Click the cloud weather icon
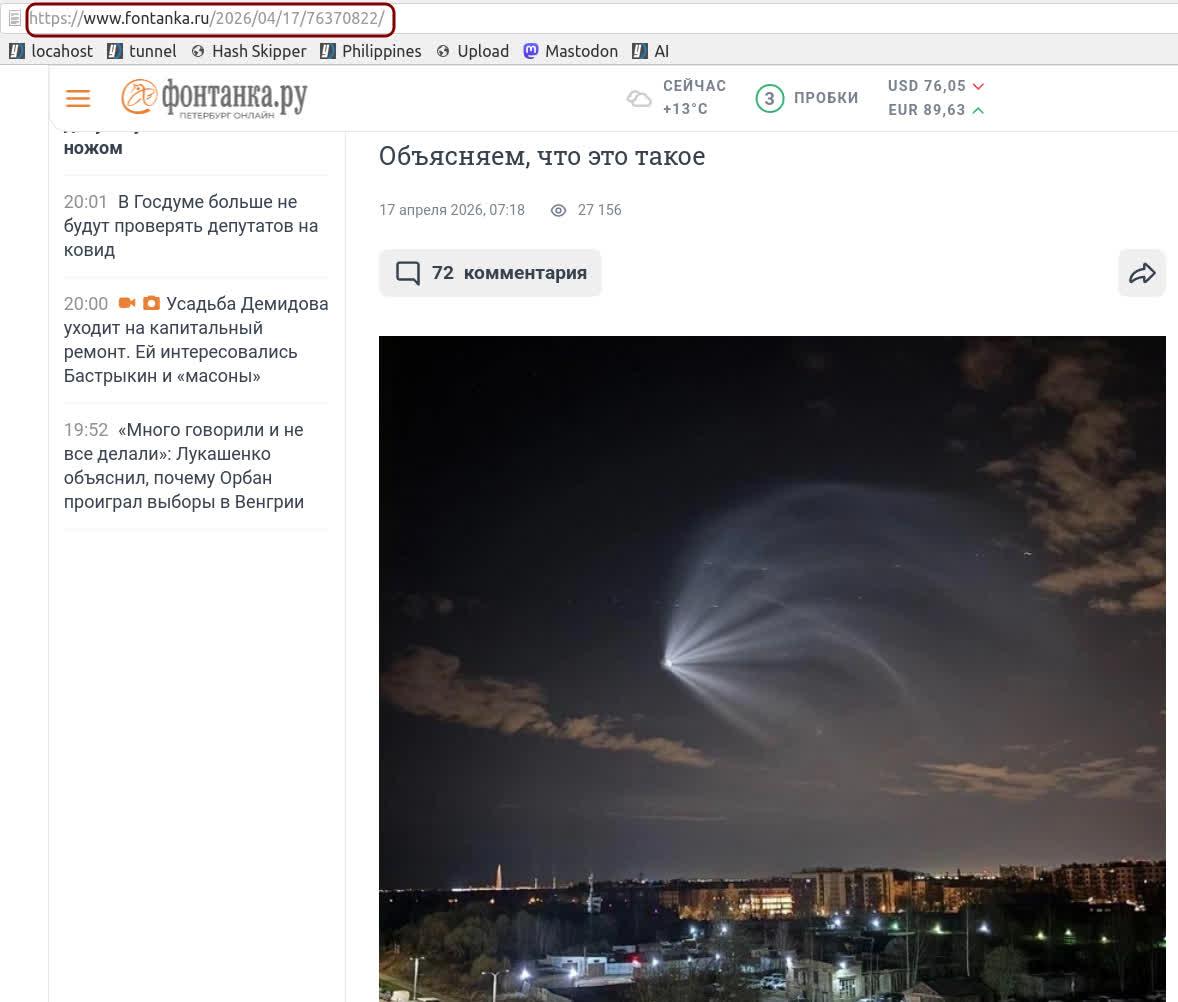The height and width of the screenshot is (1002, 1178). coord(638,98)
